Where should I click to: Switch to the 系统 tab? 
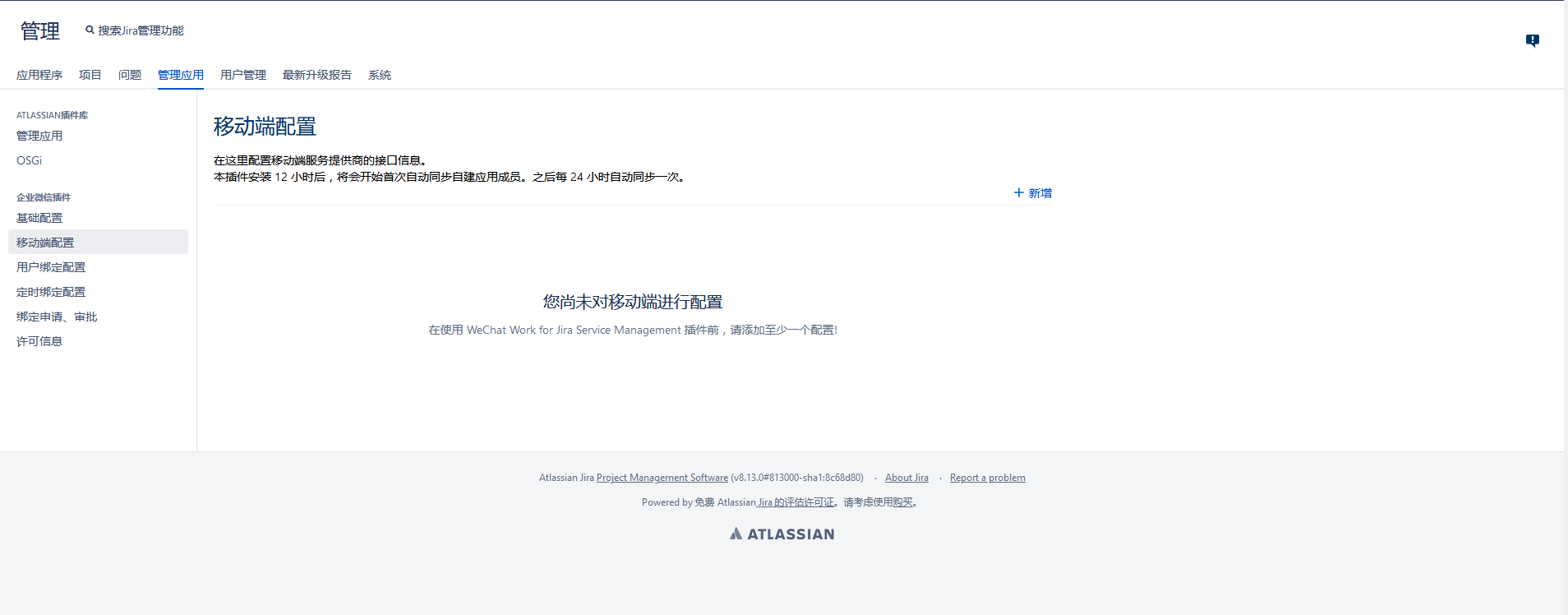(380, 75)
